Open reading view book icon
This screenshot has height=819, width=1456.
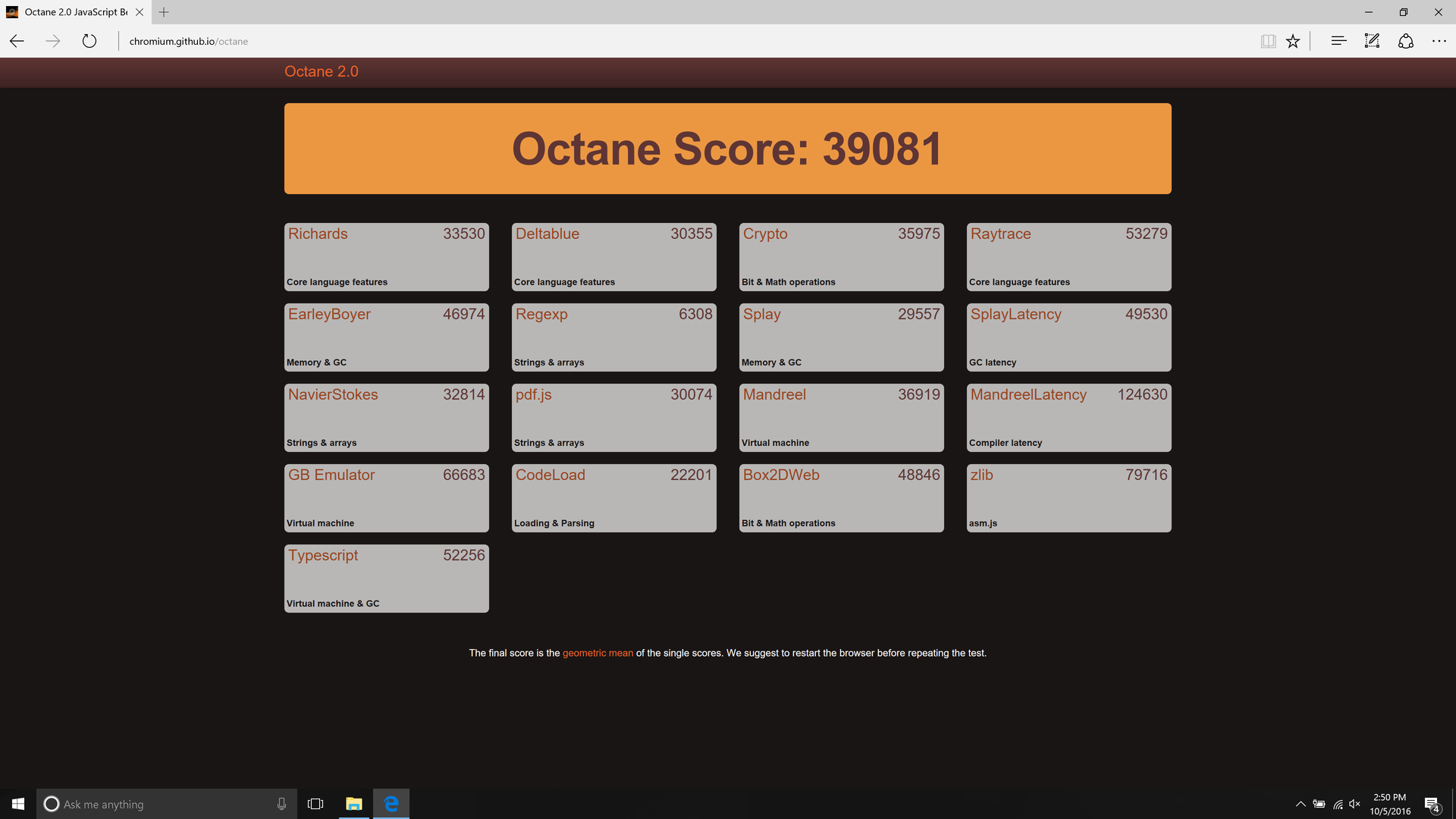[1268, 41]
